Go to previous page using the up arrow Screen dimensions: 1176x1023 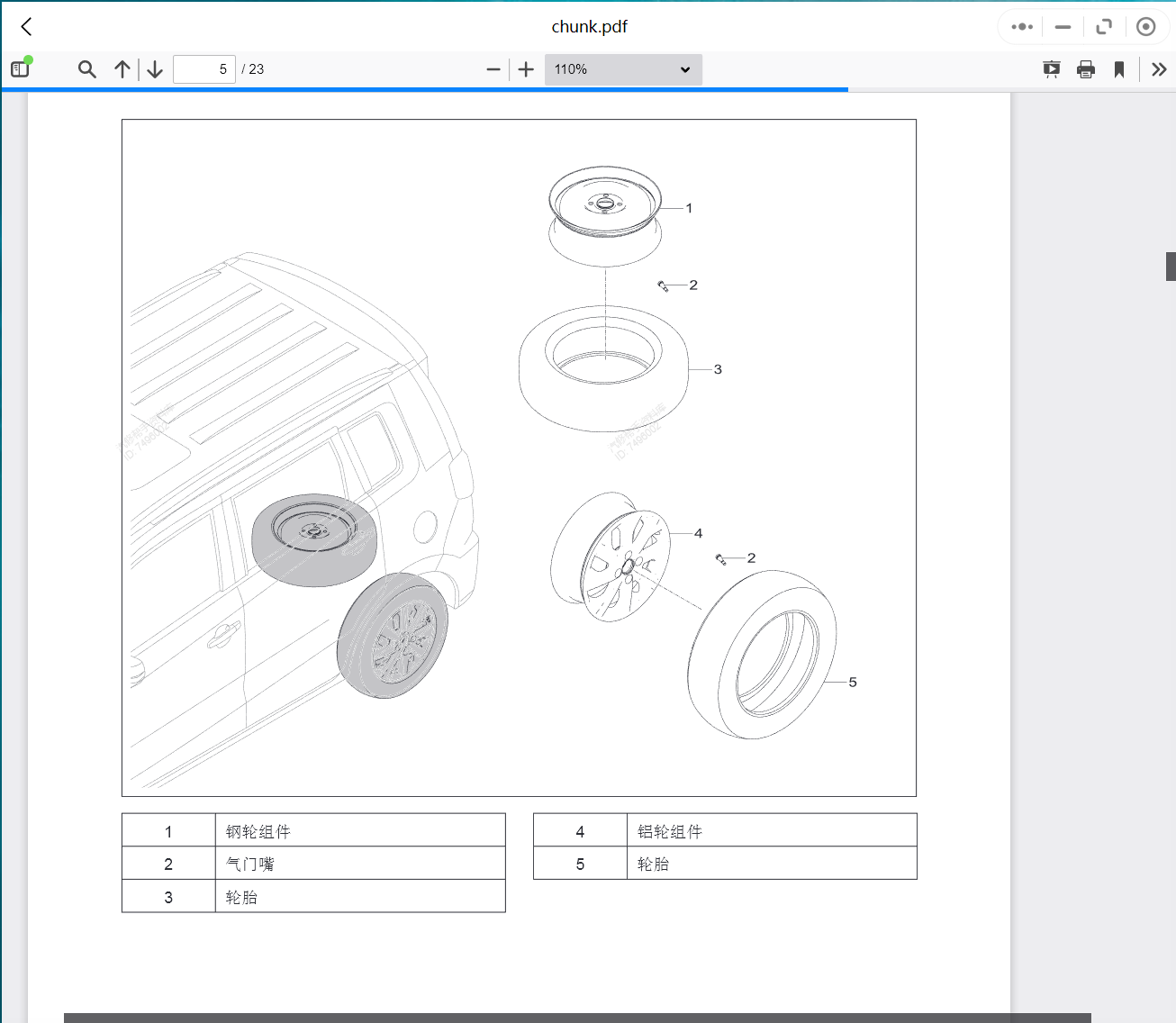pyautogui.click(x=122, y=68)
